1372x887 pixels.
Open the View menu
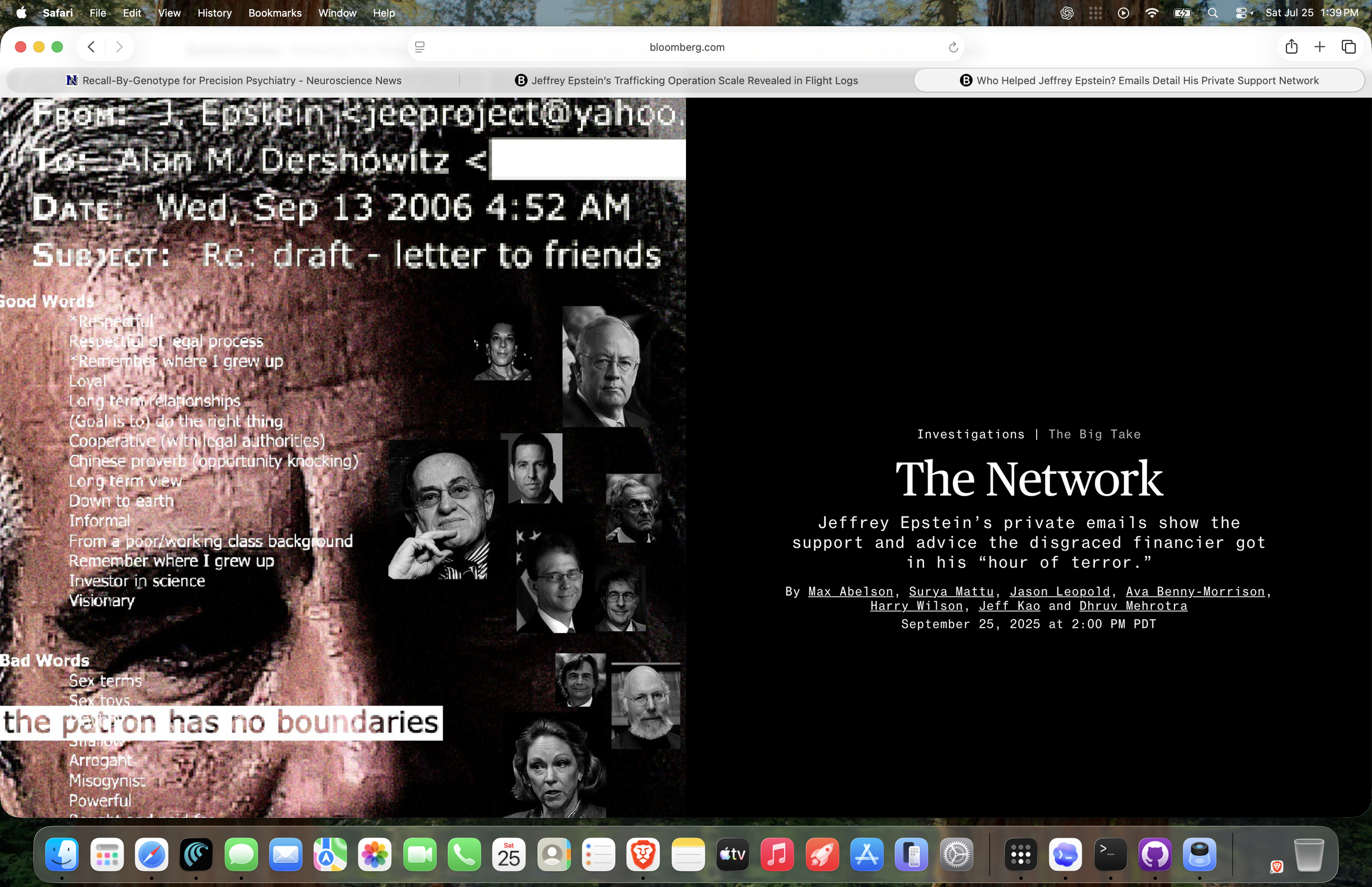coord(169,13)
